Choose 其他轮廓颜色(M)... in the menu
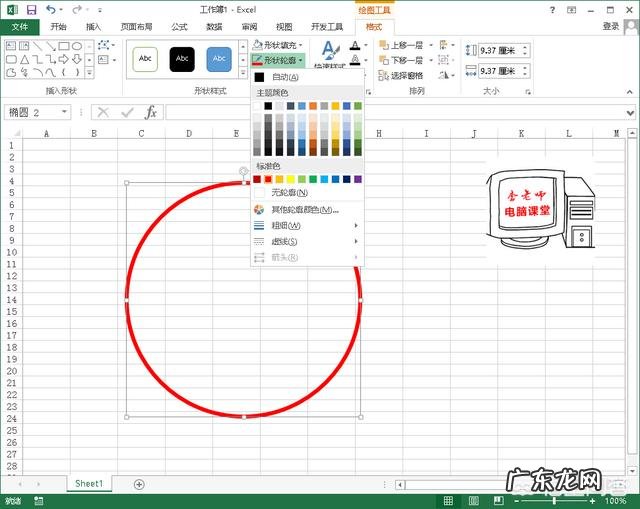This screenshot has width=640, height=509. pos(307,210)
